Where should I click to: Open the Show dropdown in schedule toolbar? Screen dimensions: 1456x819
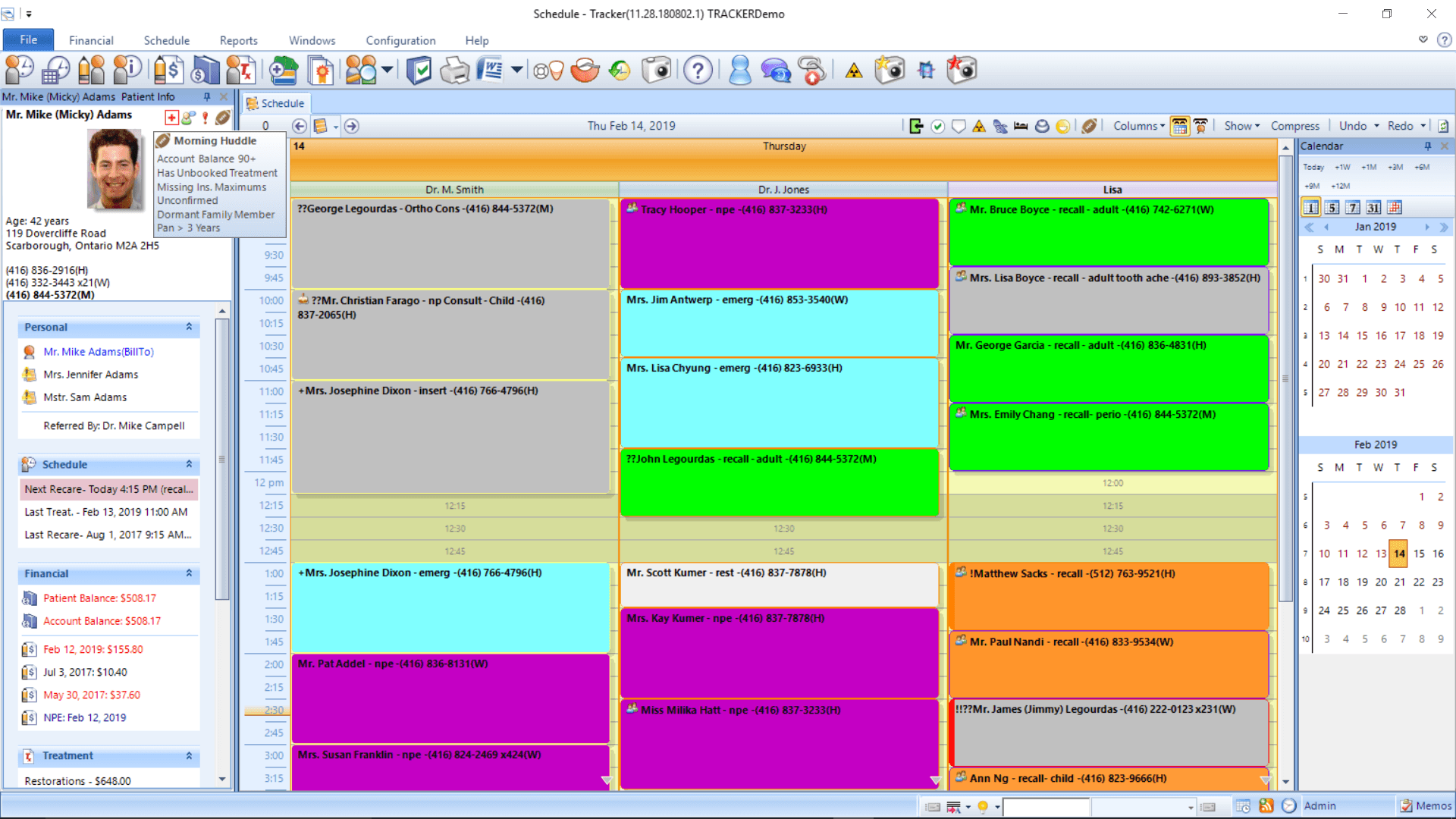pyautogui.click(x=1242, y=126)
